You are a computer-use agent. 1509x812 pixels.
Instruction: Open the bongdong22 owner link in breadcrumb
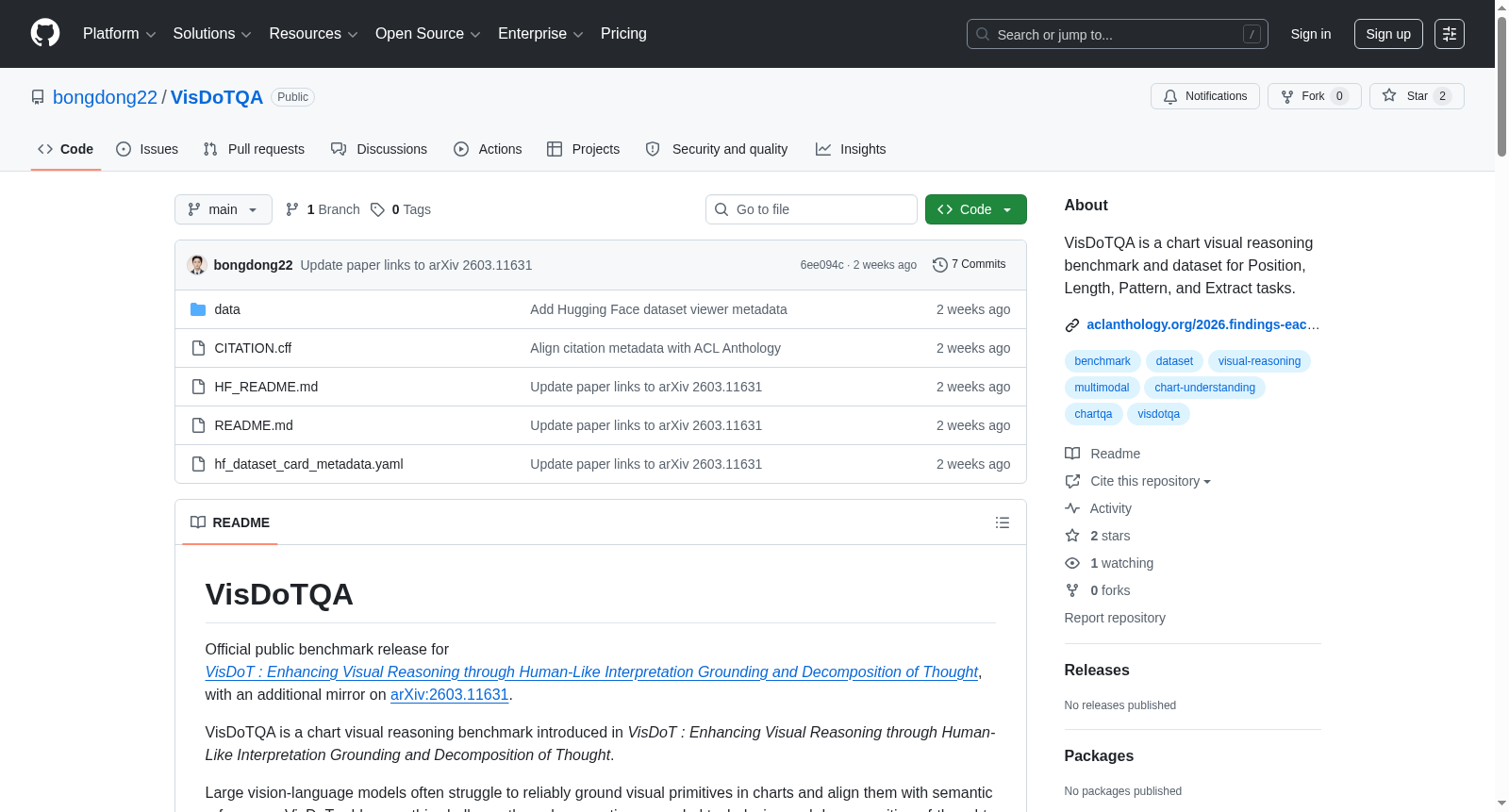tap(105, 97)
